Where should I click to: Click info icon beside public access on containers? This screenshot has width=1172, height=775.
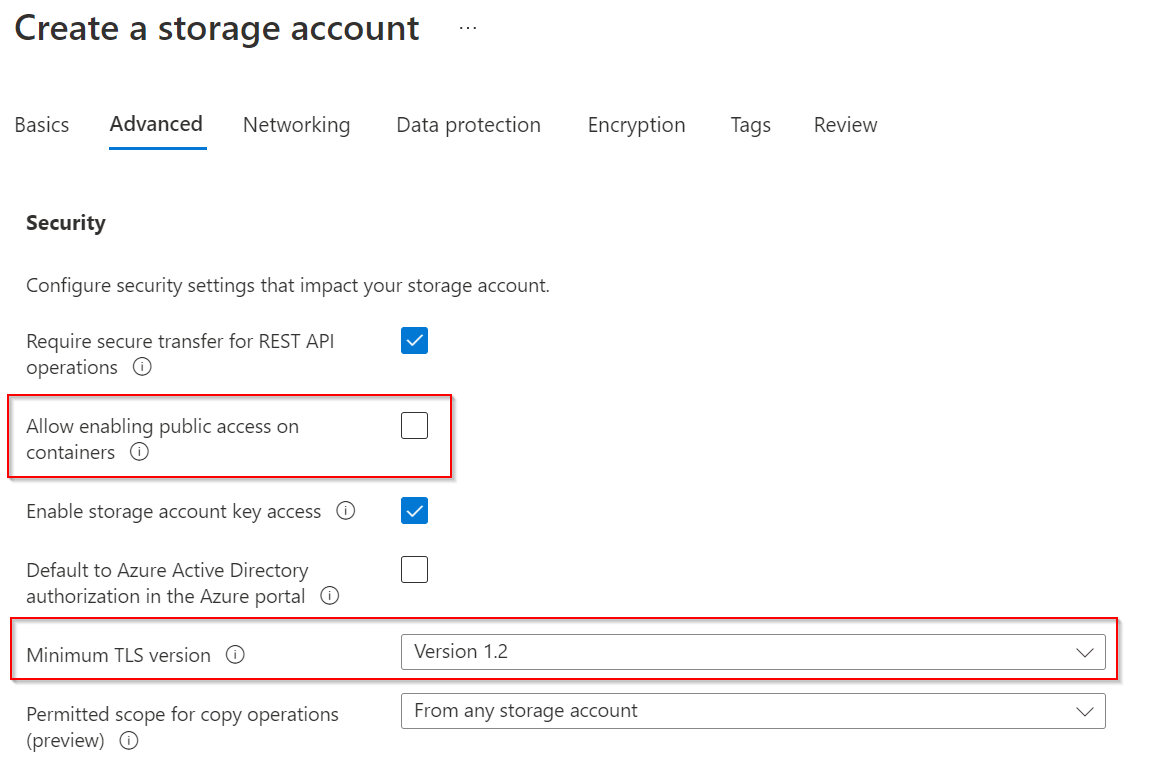pos(139,452)
